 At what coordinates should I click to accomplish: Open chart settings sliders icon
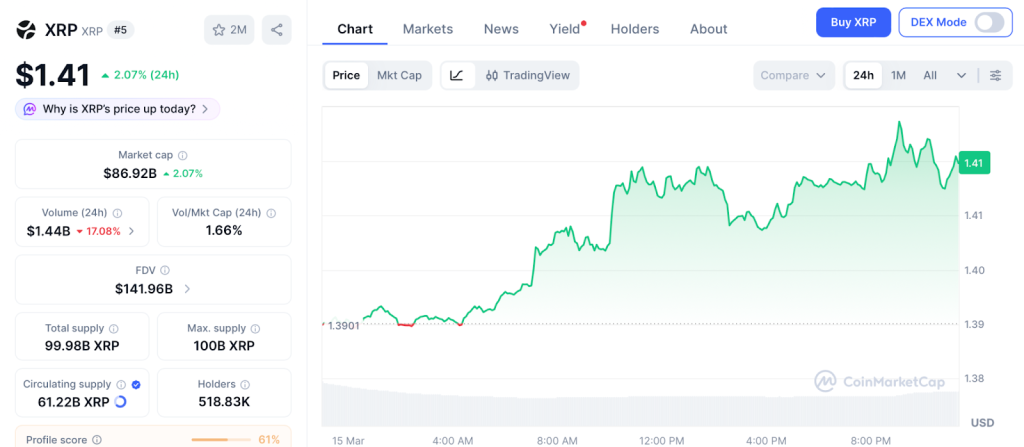coord(995,75)
